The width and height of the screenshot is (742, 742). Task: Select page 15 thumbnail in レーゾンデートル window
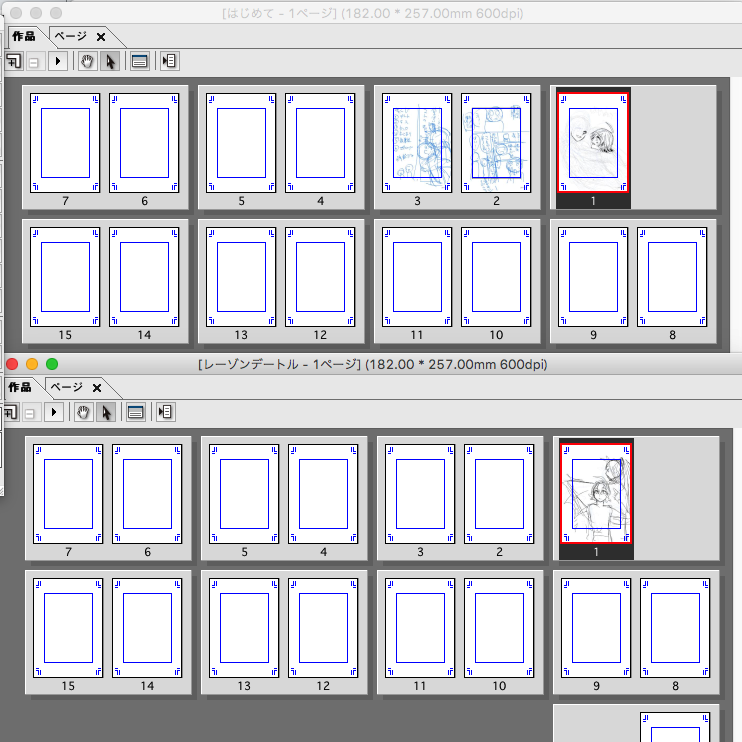68,627
